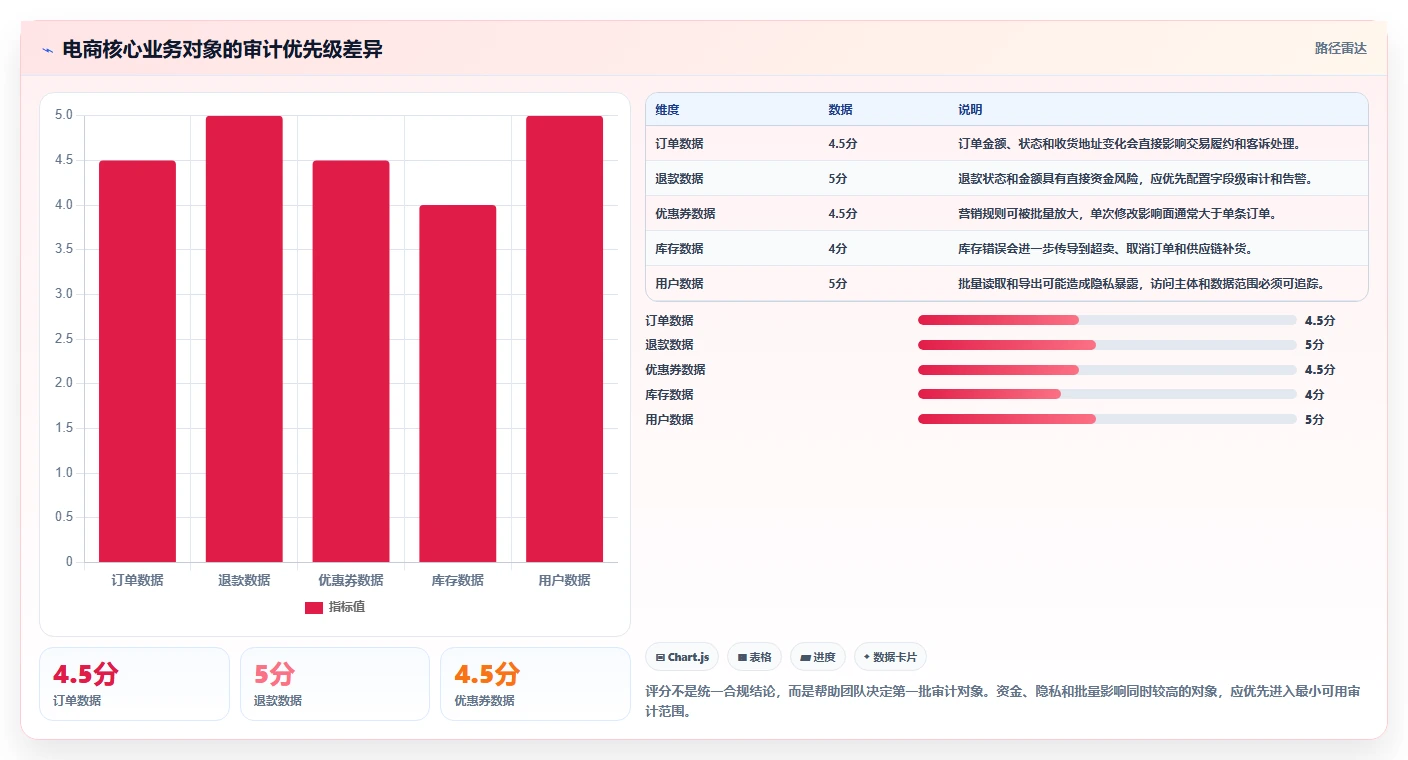The width and height of the screenshot is (1408, 760).
Task: Click the 用户数据 bar in the chart
Action: pos(565,339)
